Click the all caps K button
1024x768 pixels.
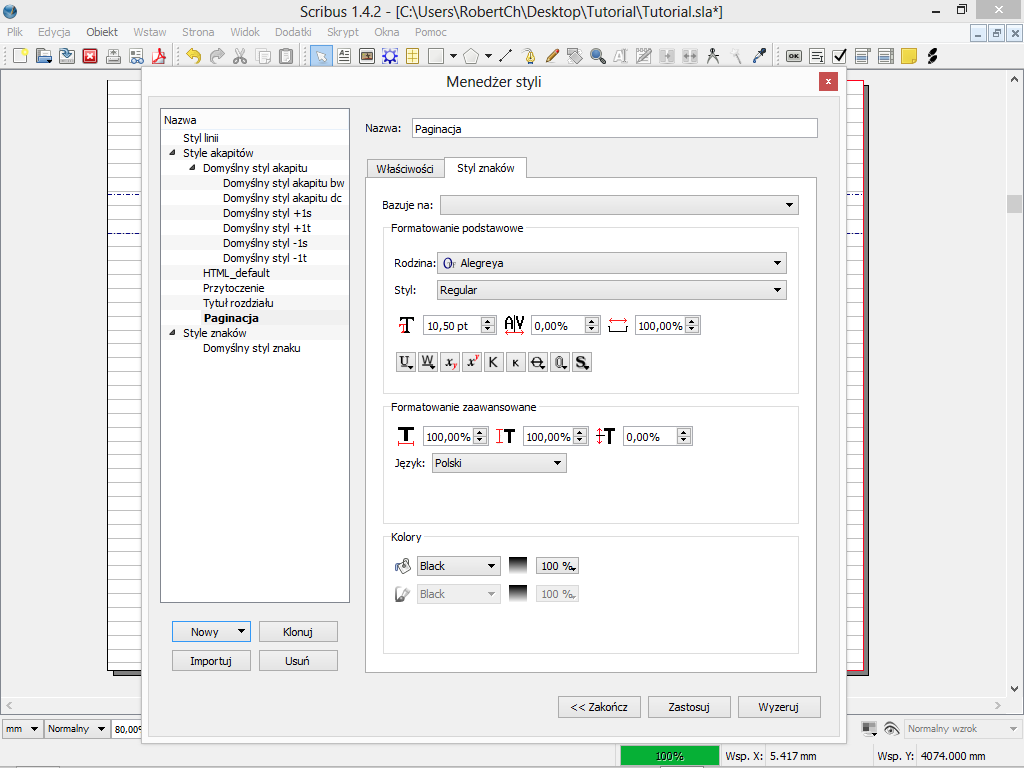(493, 362)
